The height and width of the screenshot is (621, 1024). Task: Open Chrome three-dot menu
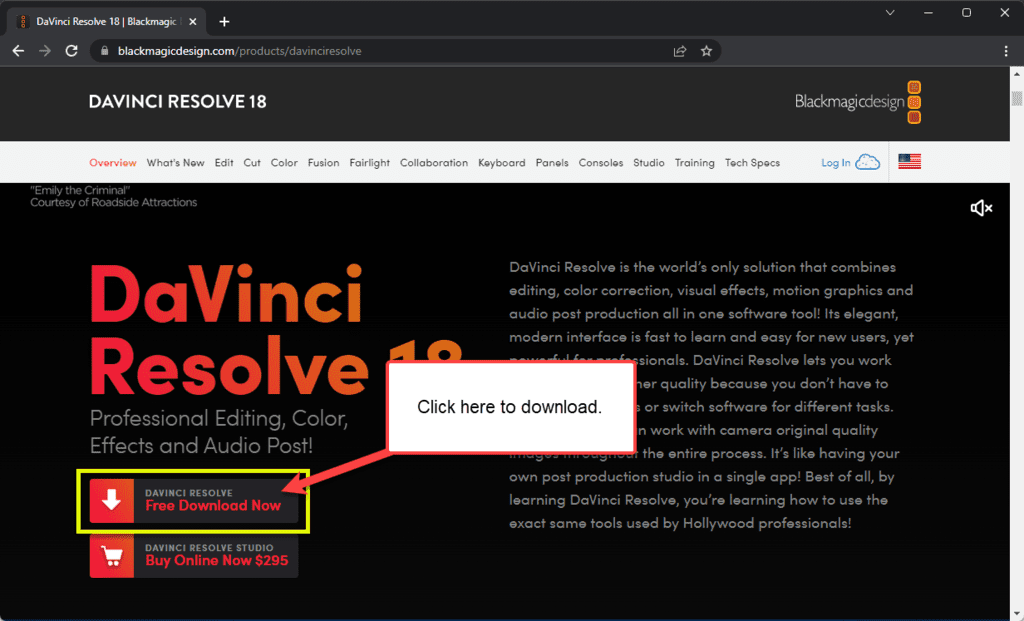1006,51
